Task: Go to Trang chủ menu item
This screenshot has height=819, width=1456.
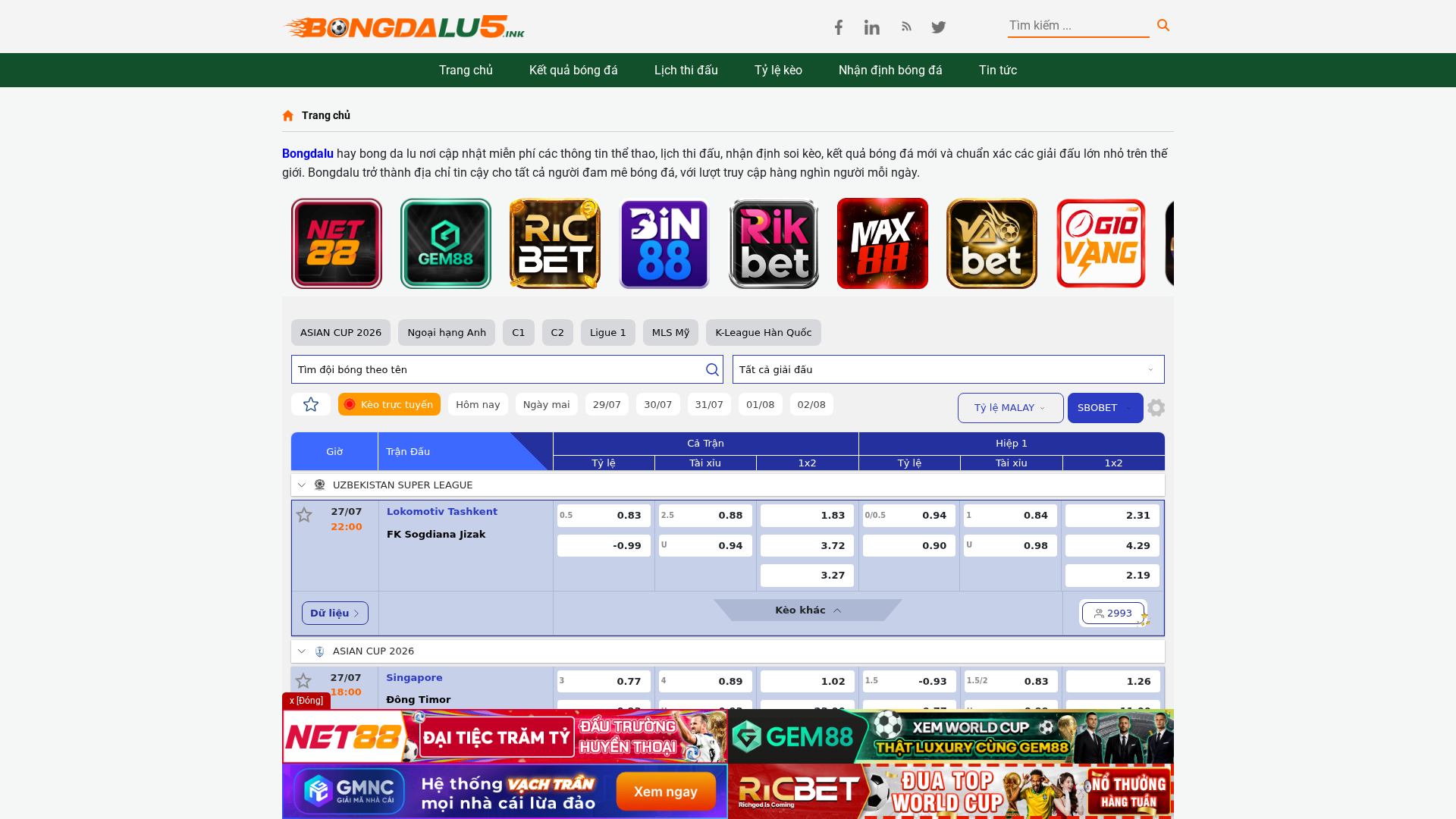Action: (x=466, y=70)
